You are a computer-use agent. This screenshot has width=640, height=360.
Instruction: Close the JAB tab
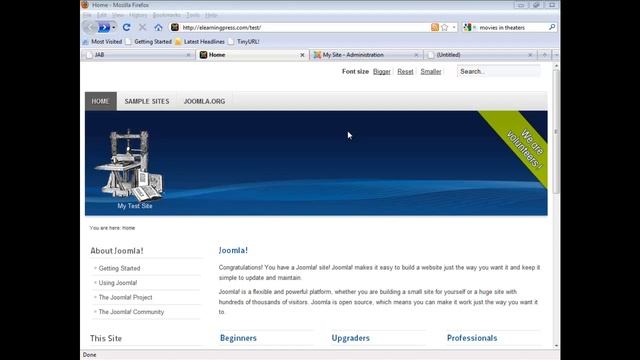188,55
